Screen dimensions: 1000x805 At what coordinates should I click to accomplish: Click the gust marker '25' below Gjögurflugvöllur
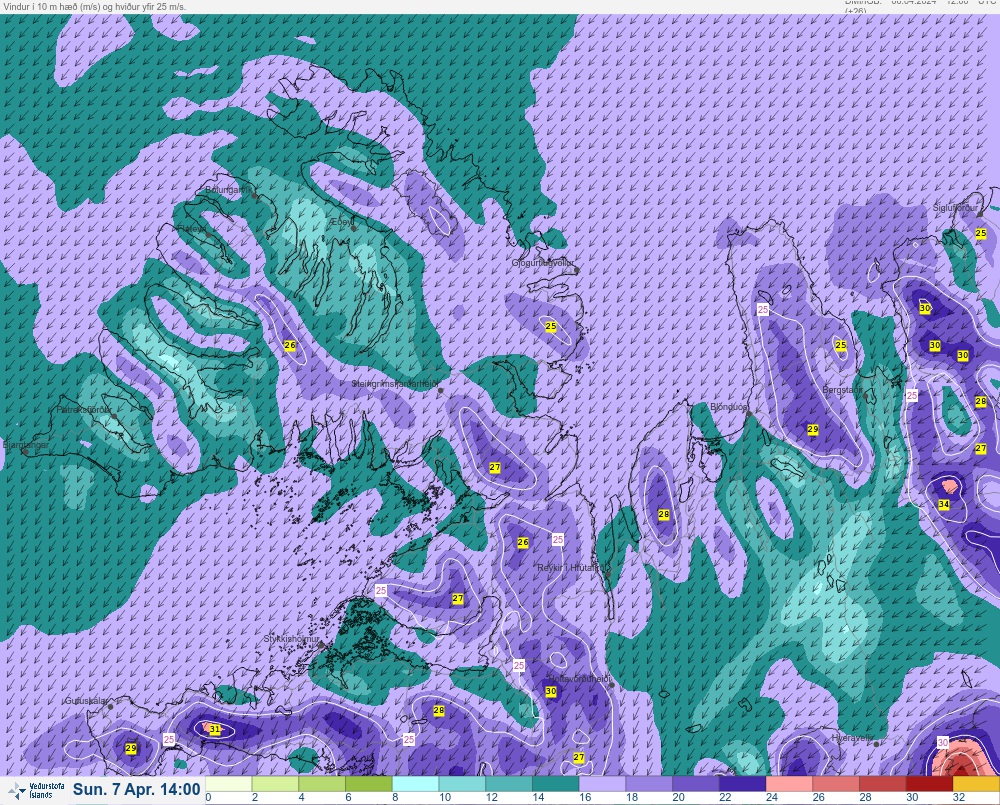point(551,326)
